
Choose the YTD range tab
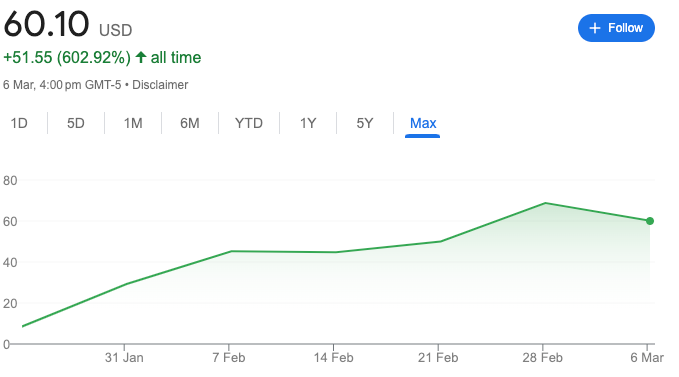click(249, 123)
